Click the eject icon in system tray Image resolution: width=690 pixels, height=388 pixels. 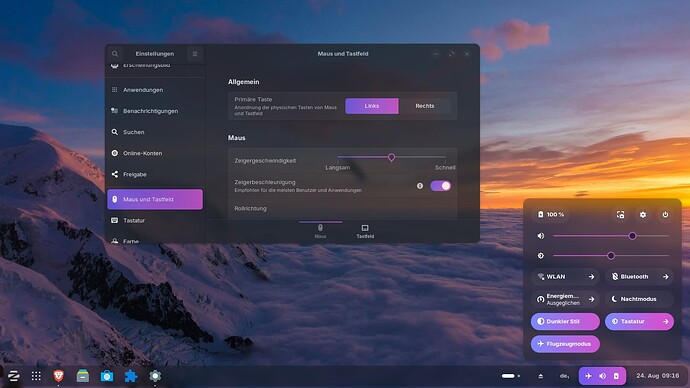(x=541, y=376)
